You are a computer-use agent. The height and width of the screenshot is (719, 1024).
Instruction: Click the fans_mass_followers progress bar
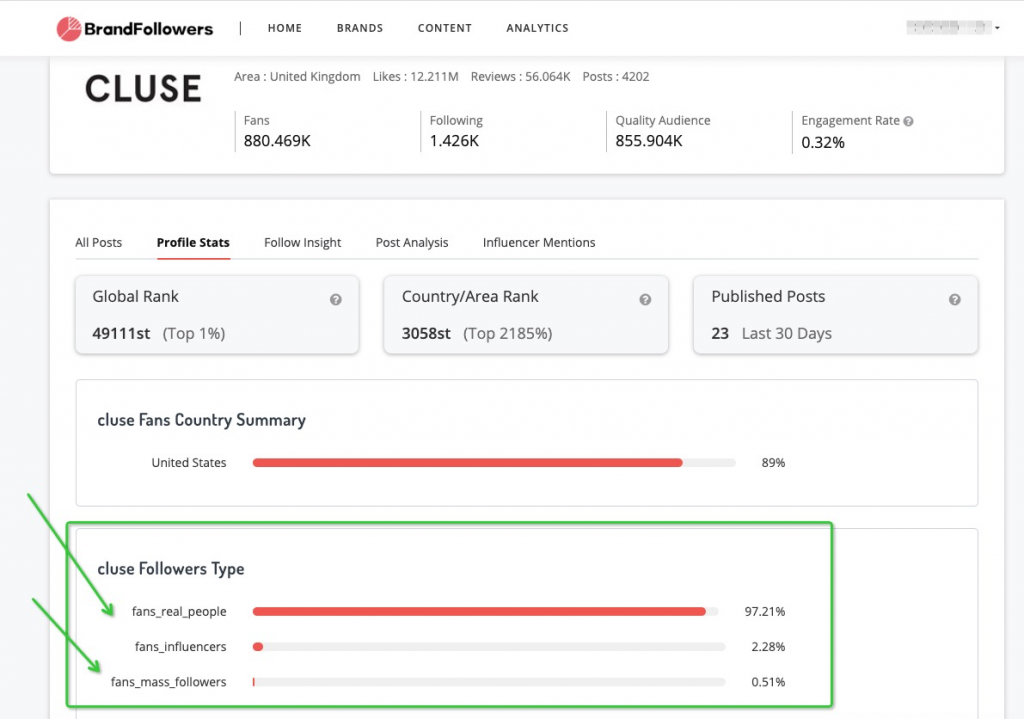(488, 682)
